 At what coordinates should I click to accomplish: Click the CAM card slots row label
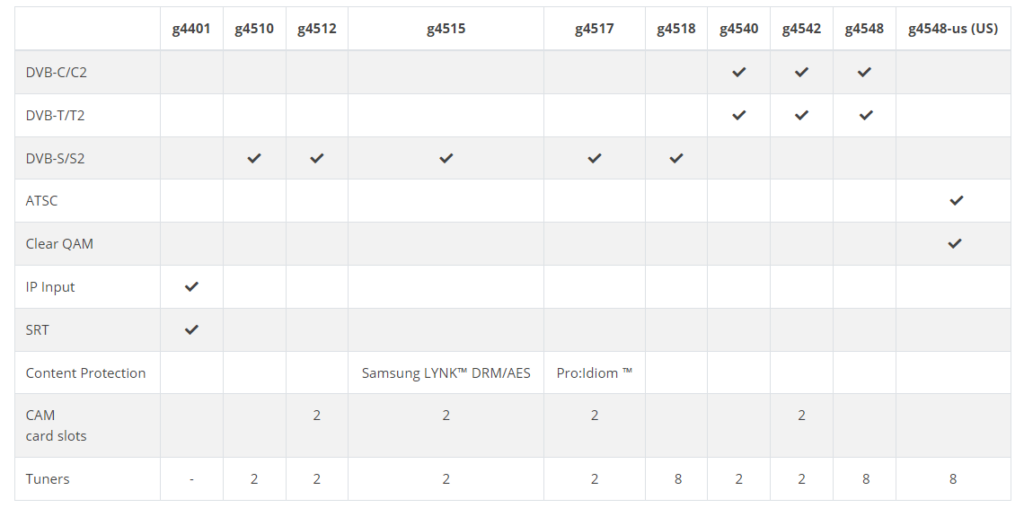click(56, 425)
